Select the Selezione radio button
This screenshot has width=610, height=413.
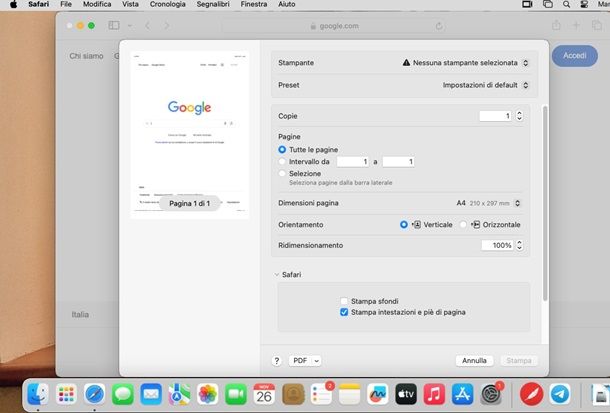[x=282, y=173]
